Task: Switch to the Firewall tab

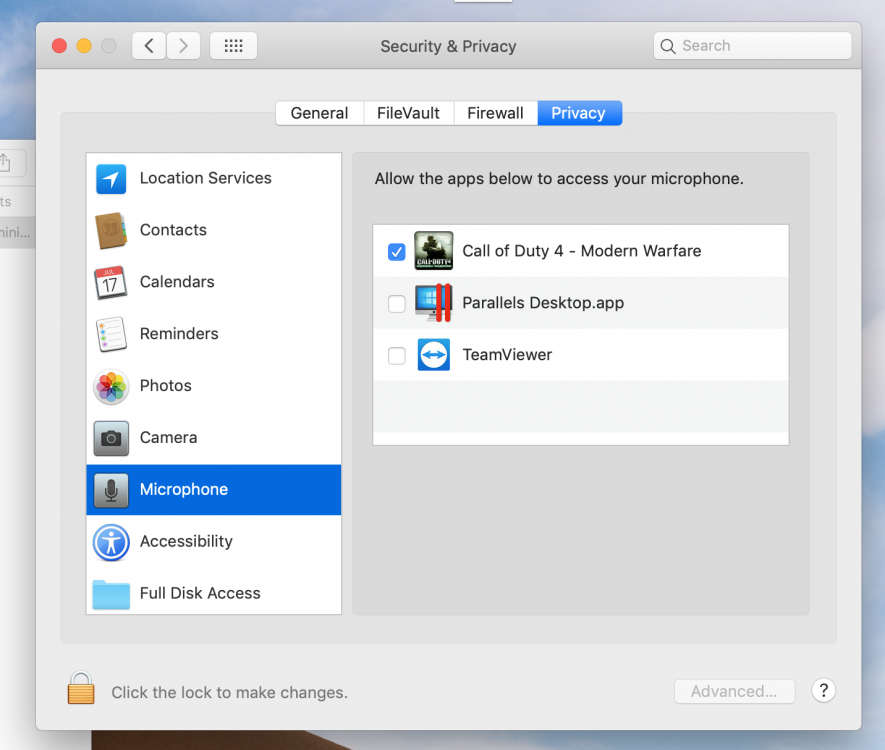Action: [495, 113]
